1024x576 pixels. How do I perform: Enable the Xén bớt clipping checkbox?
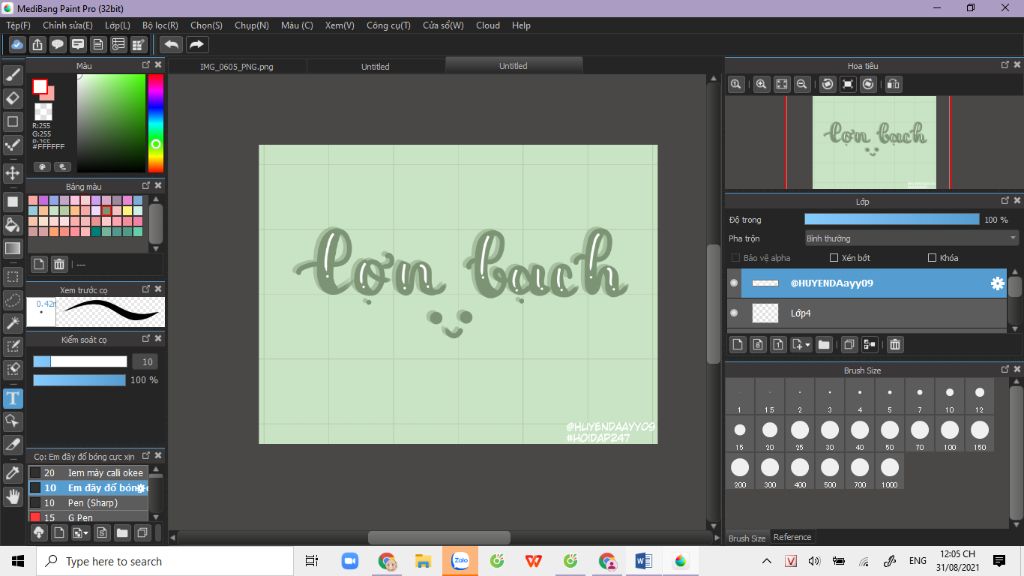click(x=834, y=258)
